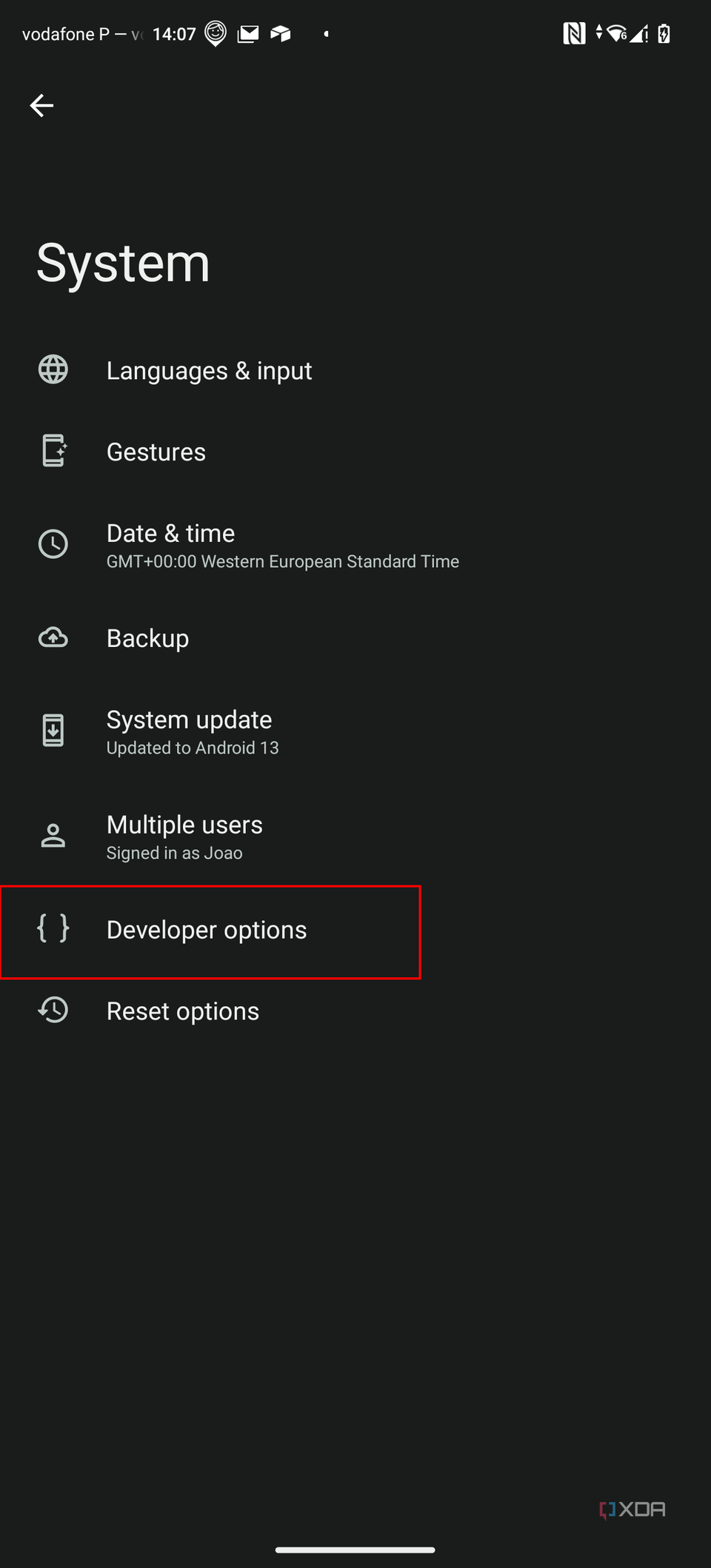711x1568 pixels.
Task: Tap the battery charging status icon
Action: [x=664, y=33]
